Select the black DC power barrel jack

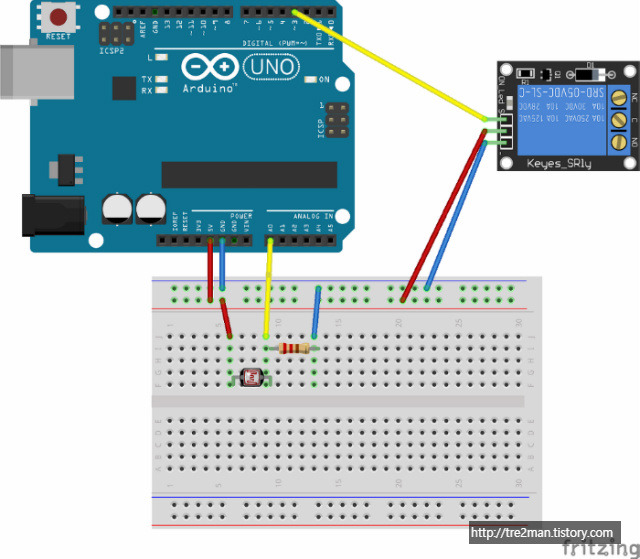pos(53,215)
